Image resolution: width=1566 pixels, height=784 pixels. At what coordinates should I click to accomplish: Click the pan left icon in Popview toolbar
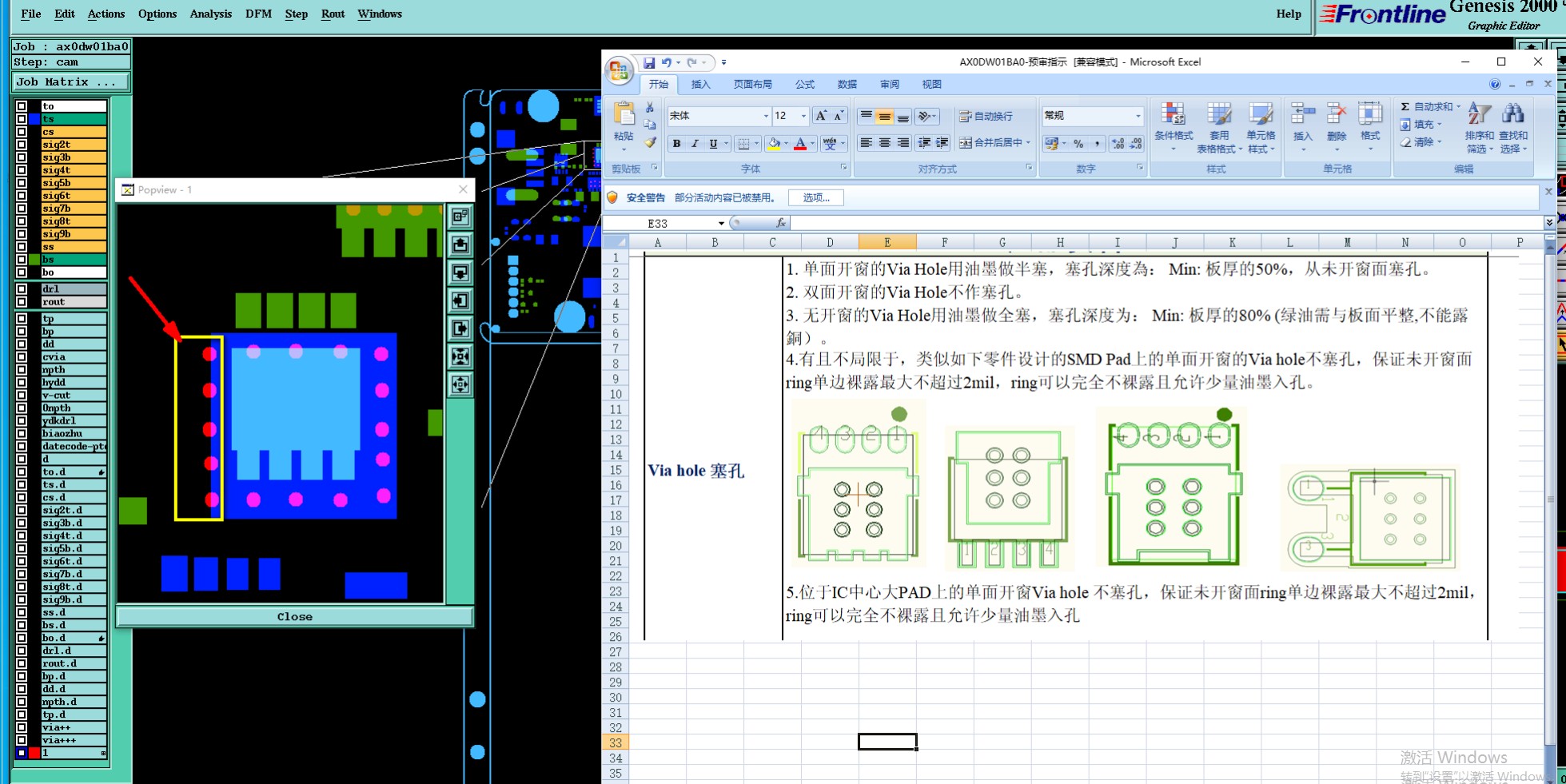[x=460, y=300]
